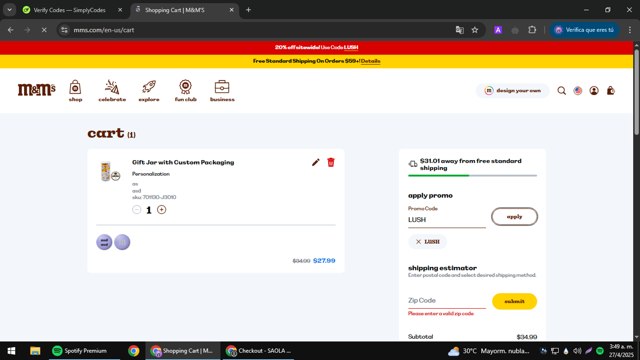The height and width of the screenshot is (360, 640).
Task: Open the shop menu icon
Action: click(x=75, y=91)
